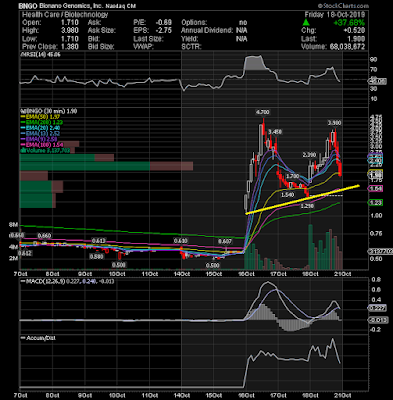Select the +37.68% percent change
Image resolution: width=393 pixels, height=400 pixels.
pos(349,23)
